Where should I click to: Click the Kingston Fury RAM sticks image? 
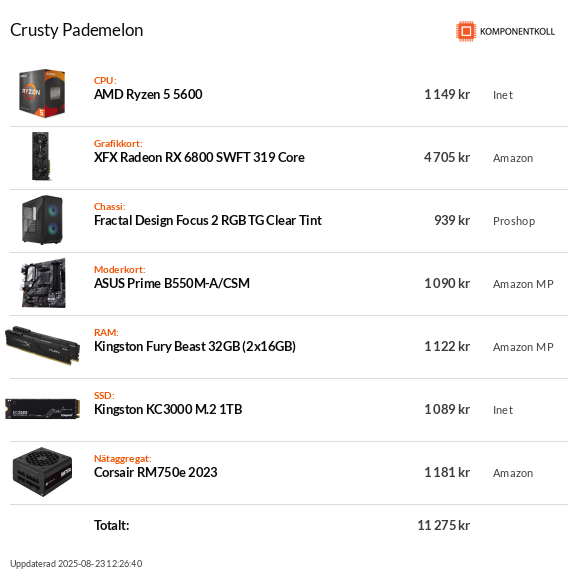(x=42, y=345)
